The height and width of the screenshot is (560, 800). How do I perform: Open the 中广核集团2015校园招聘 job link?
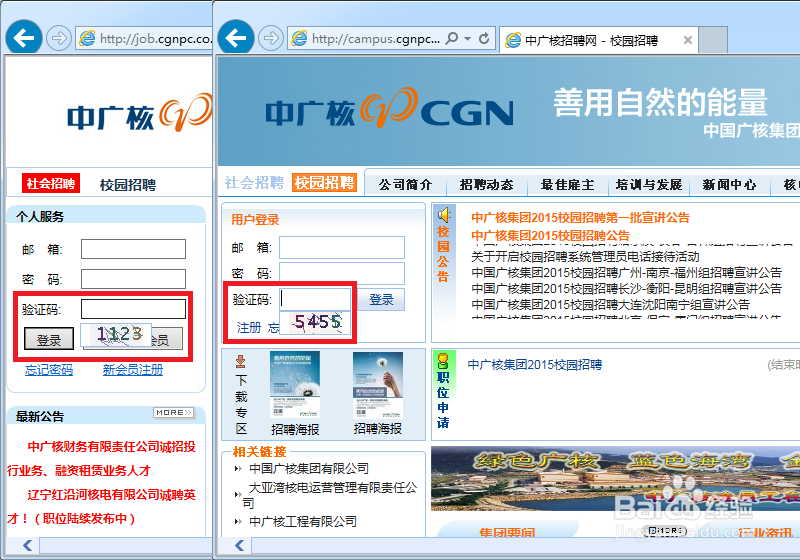535,365
